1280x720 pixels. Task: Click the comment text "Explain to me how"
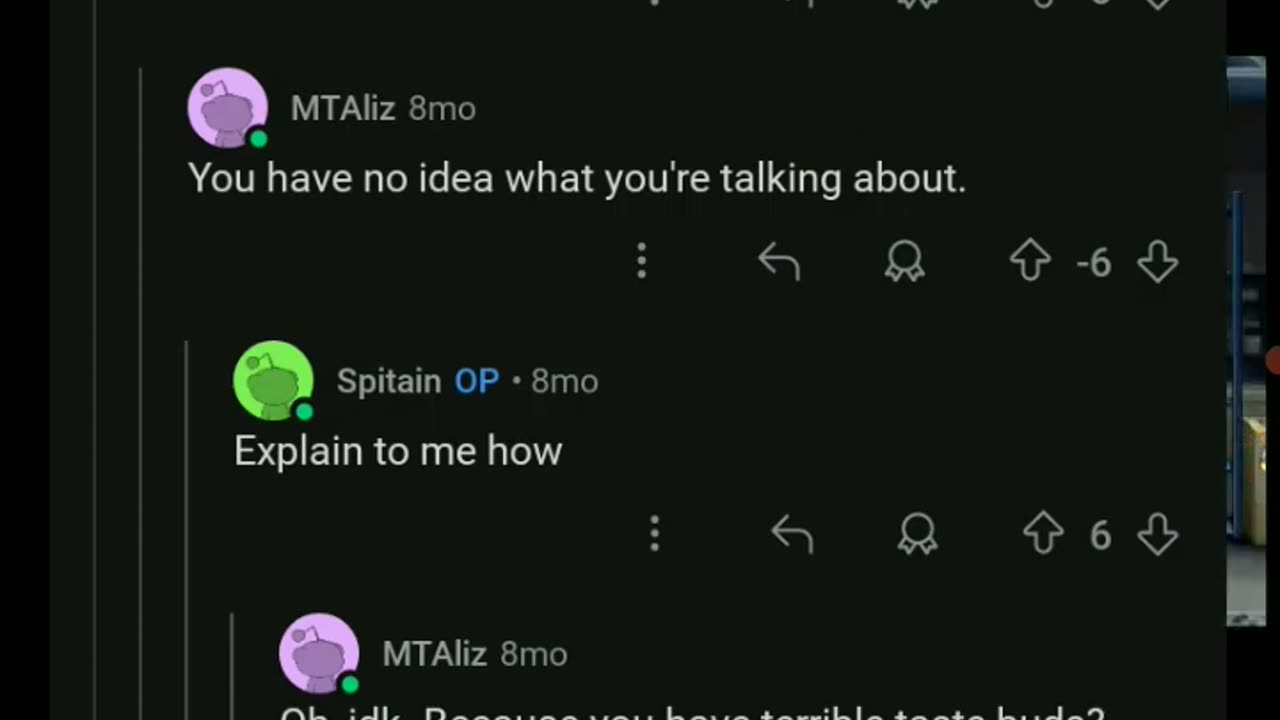coord(398,451)
